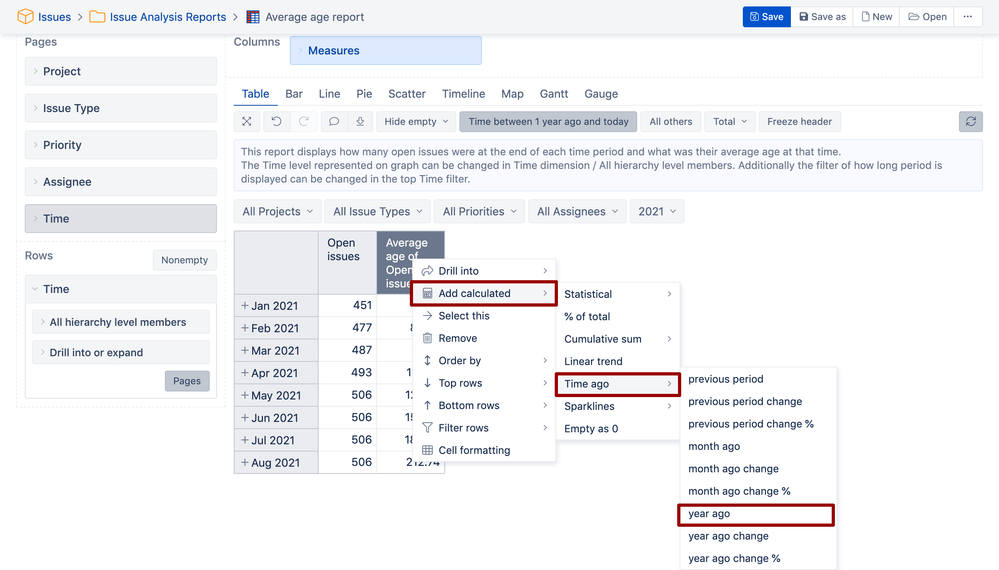999x570 pixels.
Task: Open the Statistical submenu
Action: point(617,294)
